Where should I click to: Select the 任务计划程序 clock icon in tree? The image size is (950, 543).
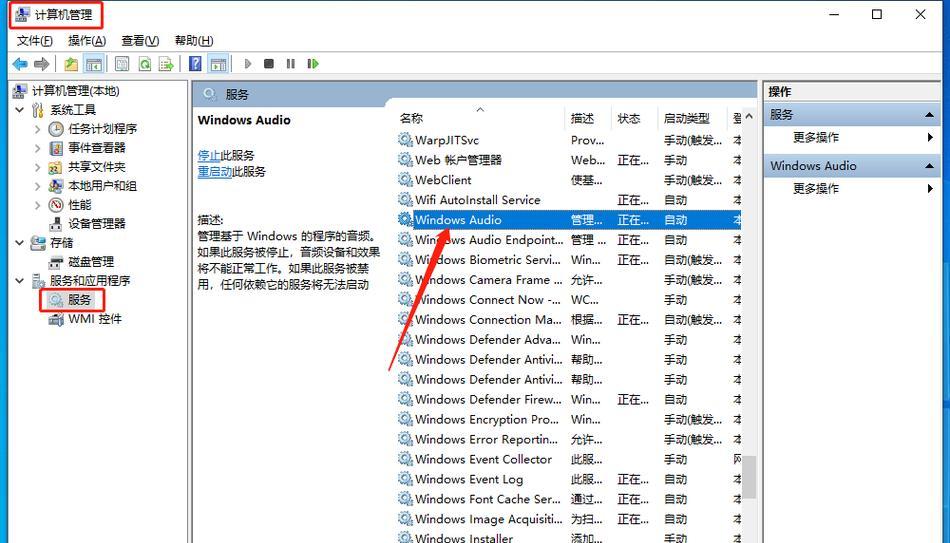coord(56,128)
